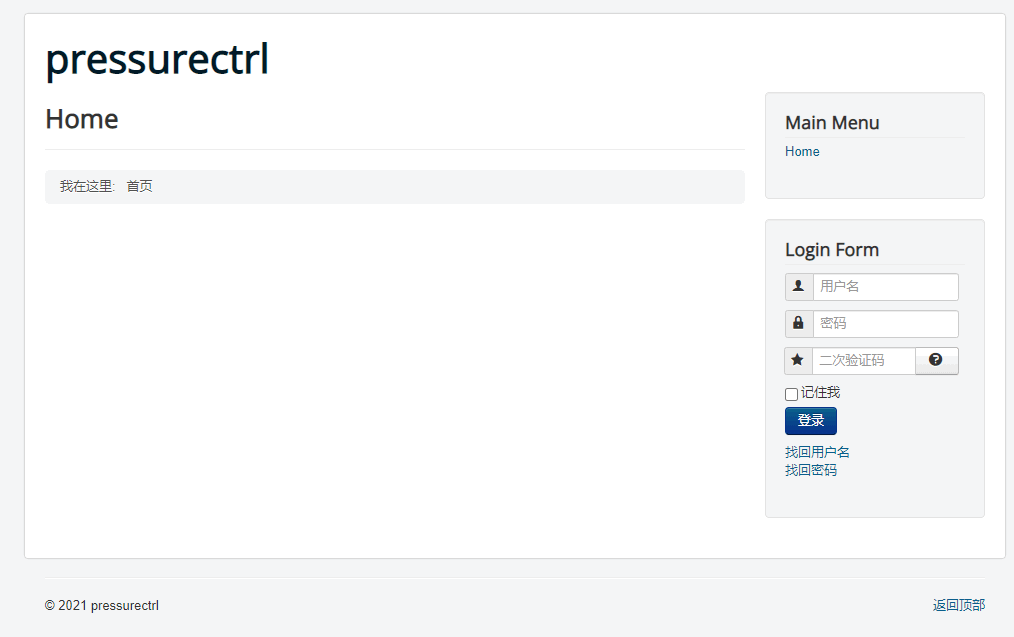
Task: Click the Login Form heading
Action: (832, 250)
